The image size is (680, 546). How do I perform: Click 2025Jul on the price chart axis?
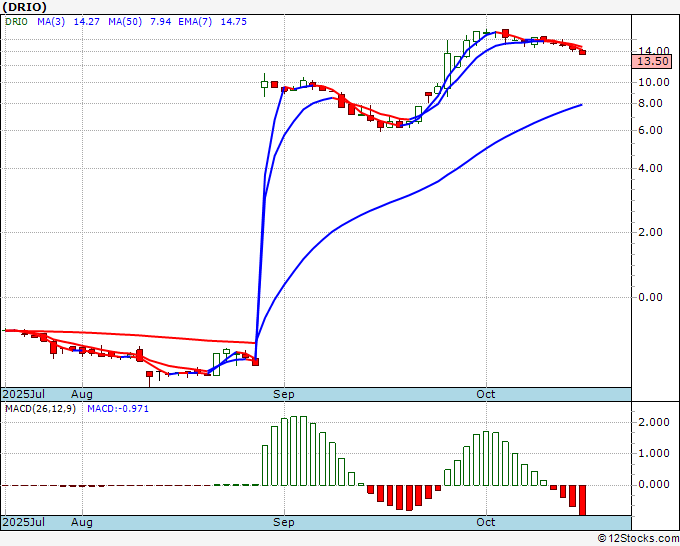pyautogui.click(x=23, y=394)
